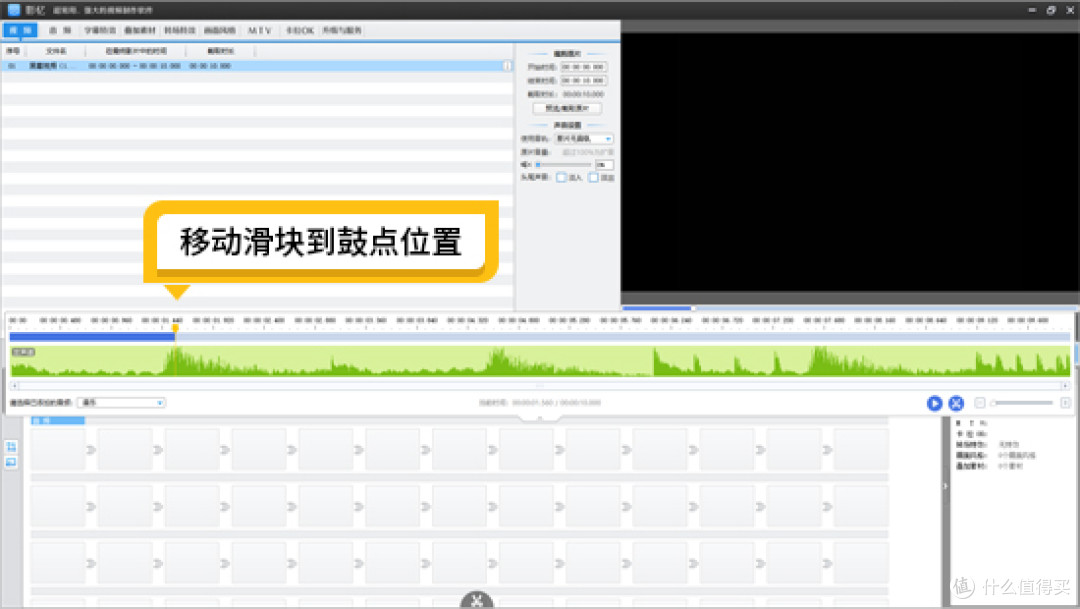Image resolution: width=1080 pixels, height=609 pixels.
Task: Open the 转场特效 tab
Action: point(180,30)
